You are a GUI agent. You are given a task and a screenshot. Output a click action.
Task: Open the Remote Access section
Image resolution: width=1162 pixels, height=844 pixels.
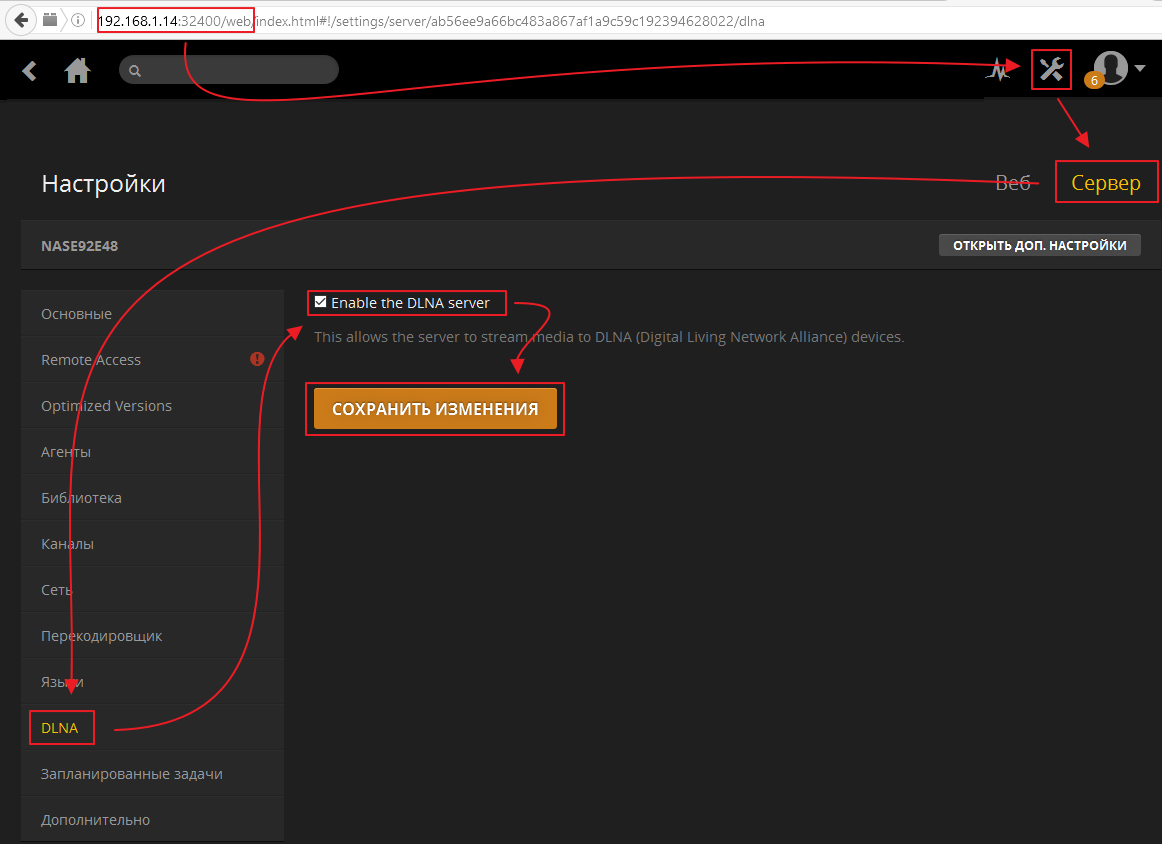(152, 360)
